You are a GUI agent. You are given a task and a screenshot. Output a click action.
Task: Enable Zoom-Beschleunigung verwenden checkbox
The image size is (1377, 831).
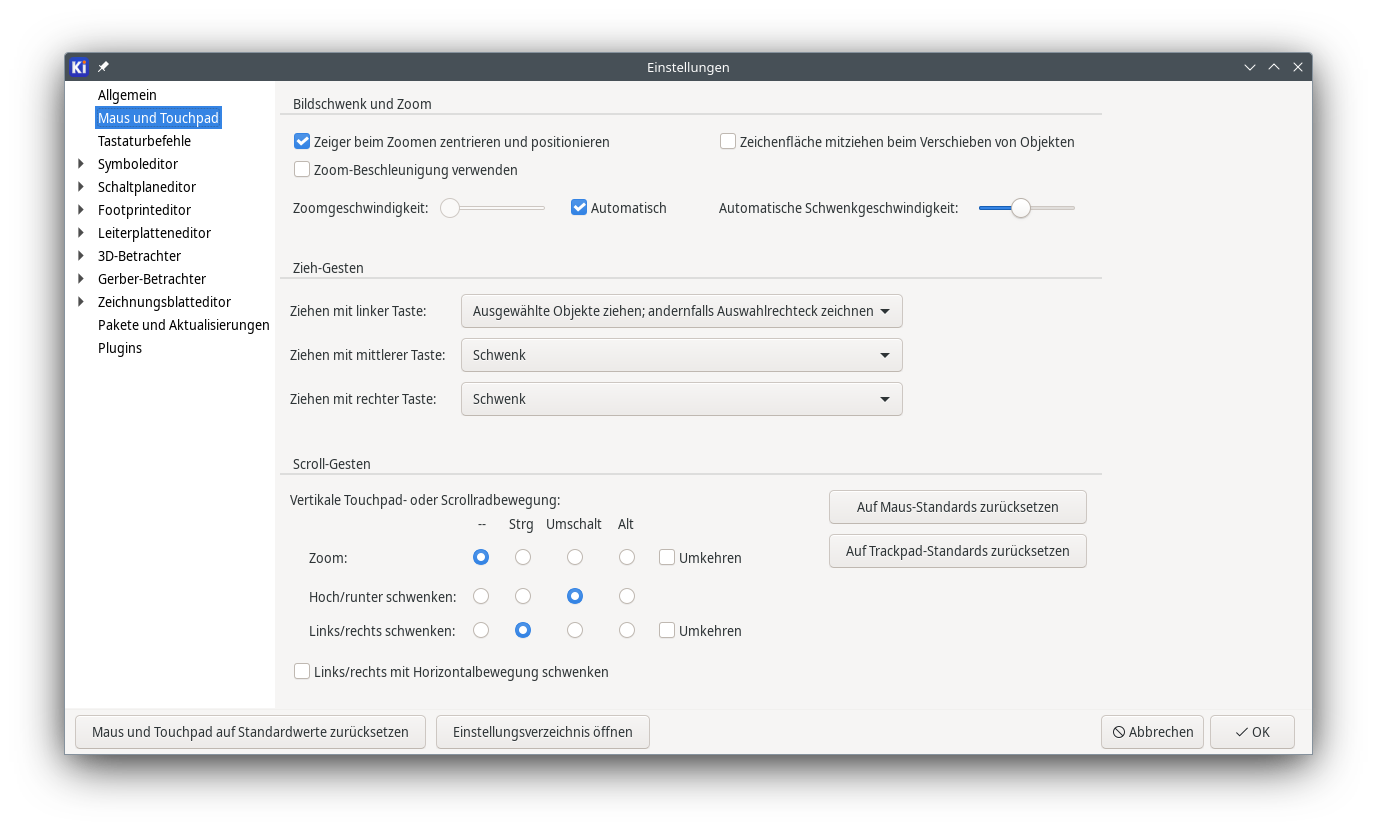pos(302,170)
